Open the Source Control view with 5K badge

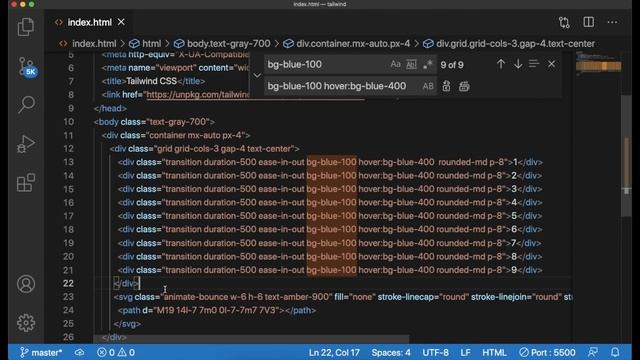(x=27, y=67)
